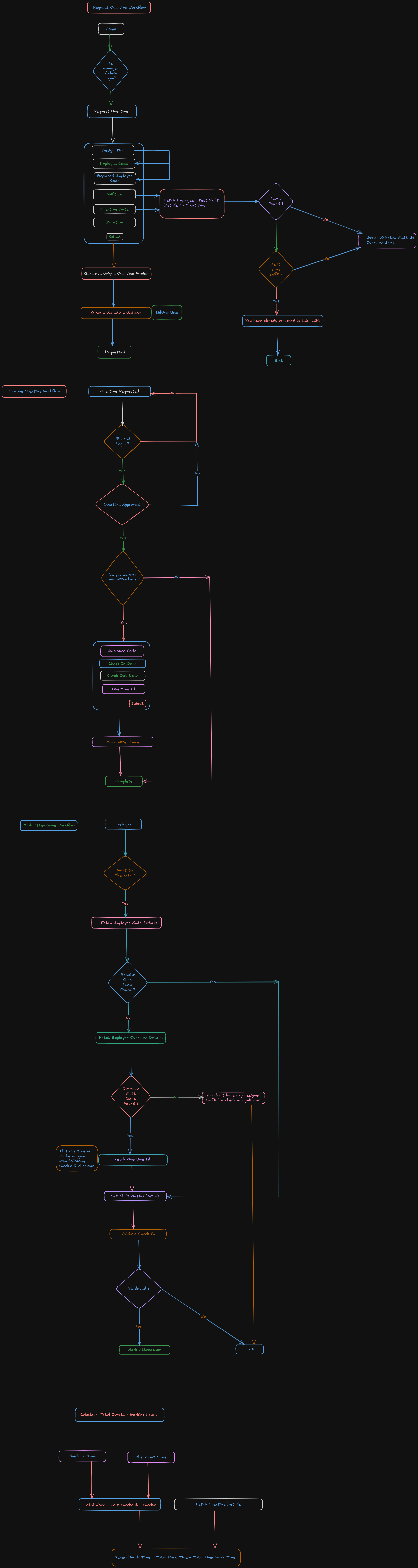
Task: Click the Duration field
Action: (x=114, y=222)
